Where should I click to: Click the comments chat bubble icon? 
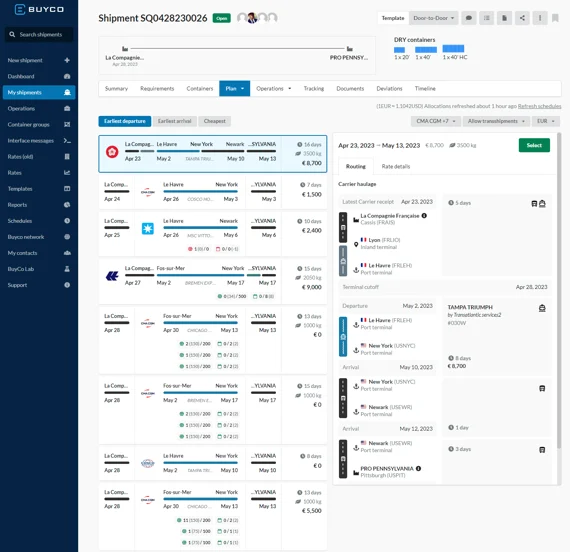(469, 18)
